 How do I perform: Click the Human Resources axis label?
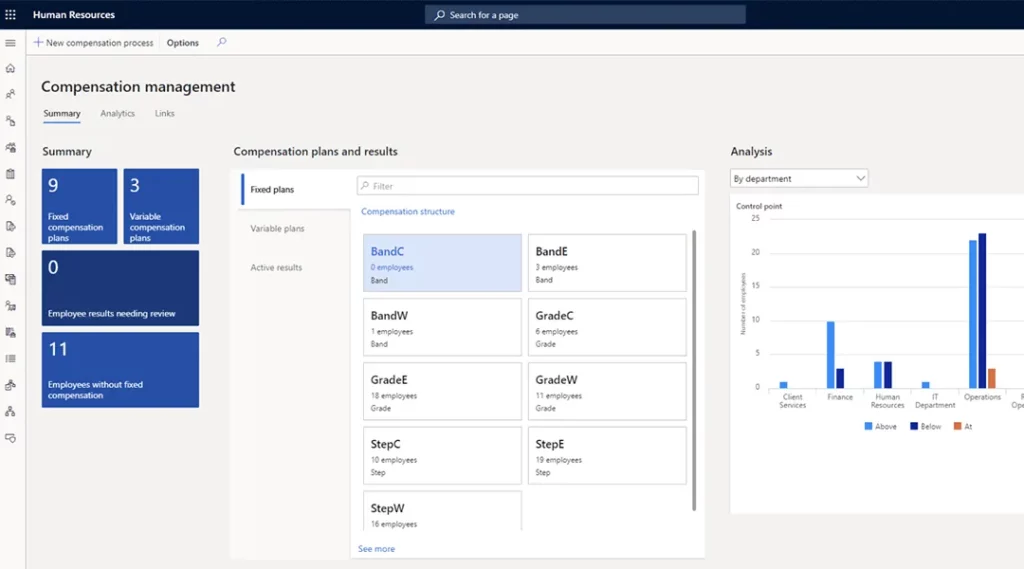pyautogui.click(x=888, y=401)
